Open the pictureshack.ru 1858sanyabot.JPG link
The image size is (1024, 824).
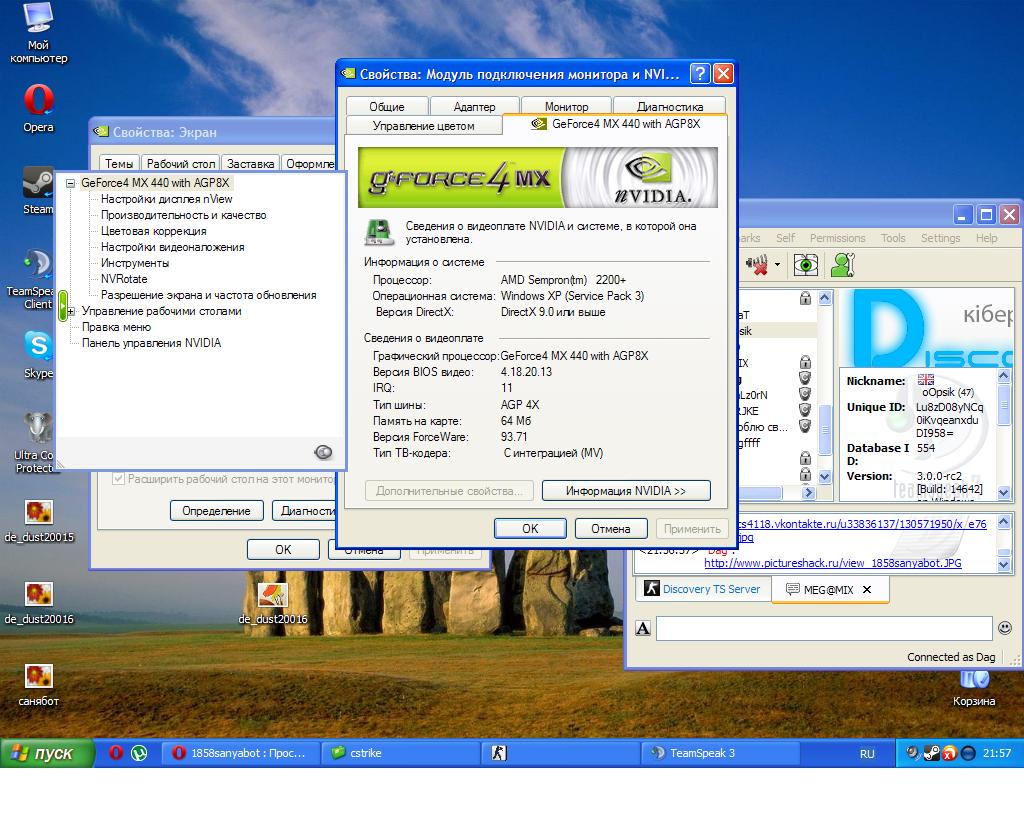[833, 563]
